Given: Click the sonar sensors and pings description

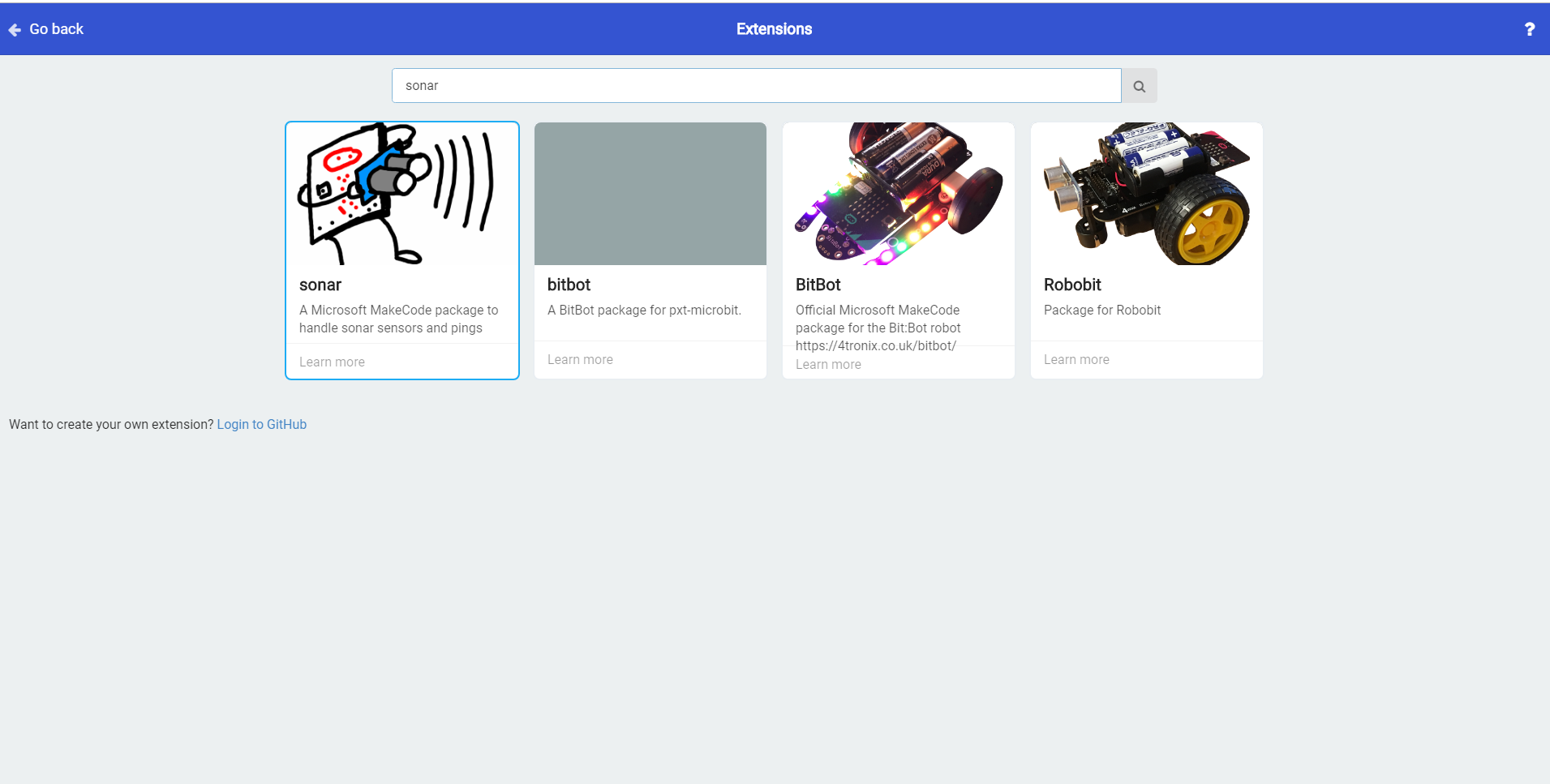Looking at the screenshot, I should (x=399, y=319).
